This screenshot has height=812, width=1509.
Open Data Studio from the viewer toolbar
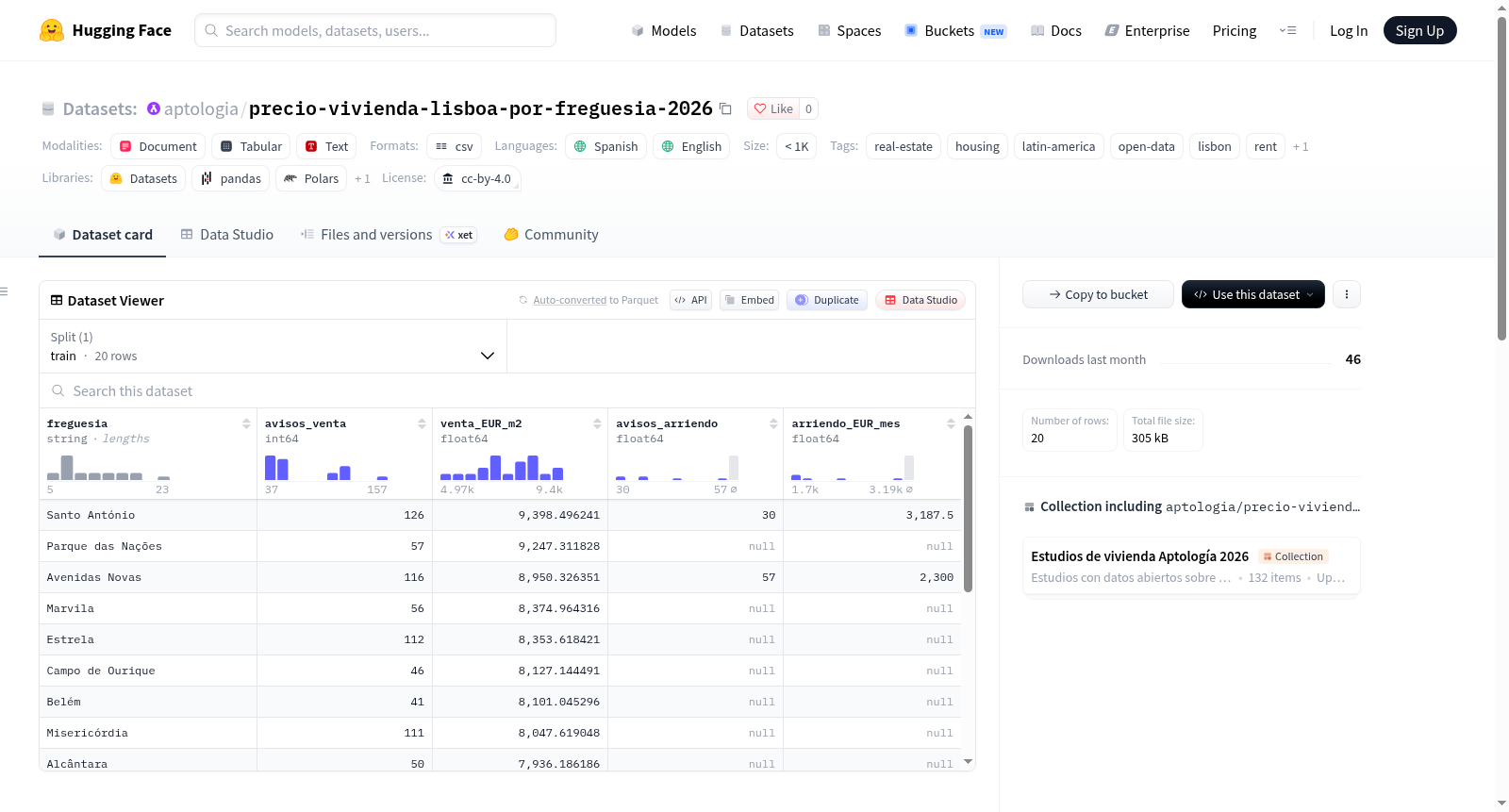tap(920, 300)
